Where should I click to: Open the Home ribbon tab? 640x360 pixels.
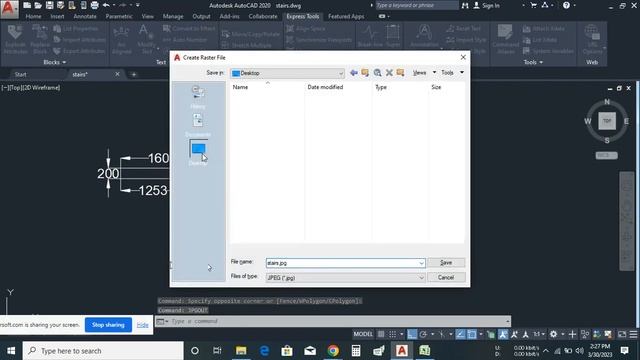pos(33,16)
